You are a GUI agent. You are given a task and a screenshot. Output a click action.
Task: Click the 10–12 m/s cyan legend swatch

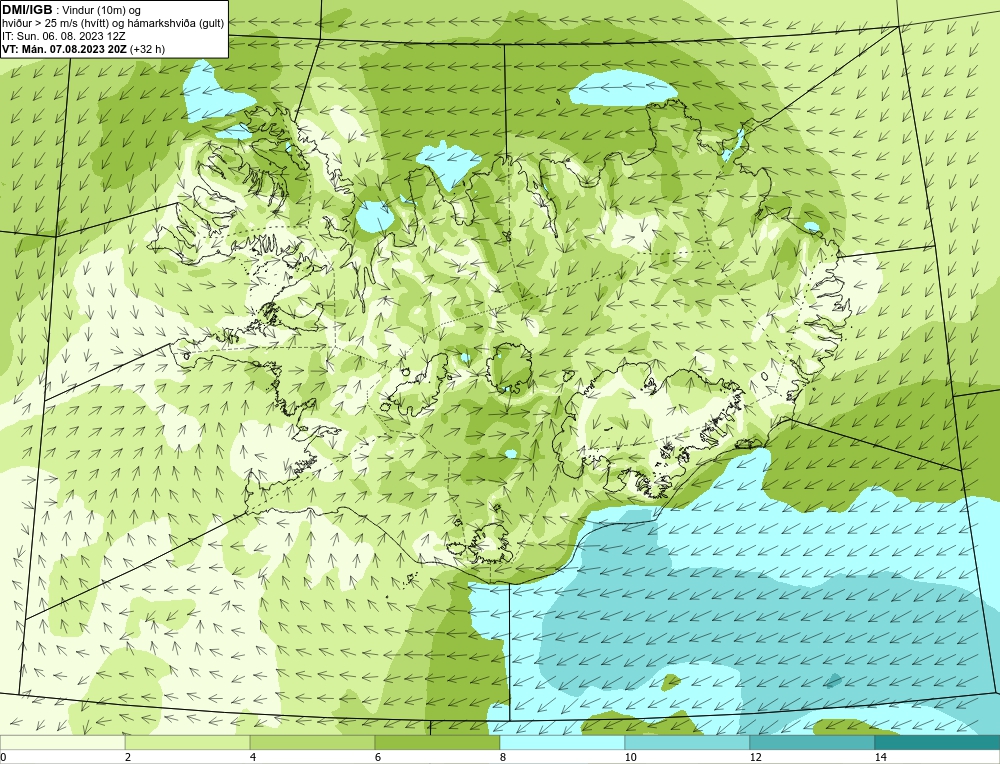click(688, 742)
